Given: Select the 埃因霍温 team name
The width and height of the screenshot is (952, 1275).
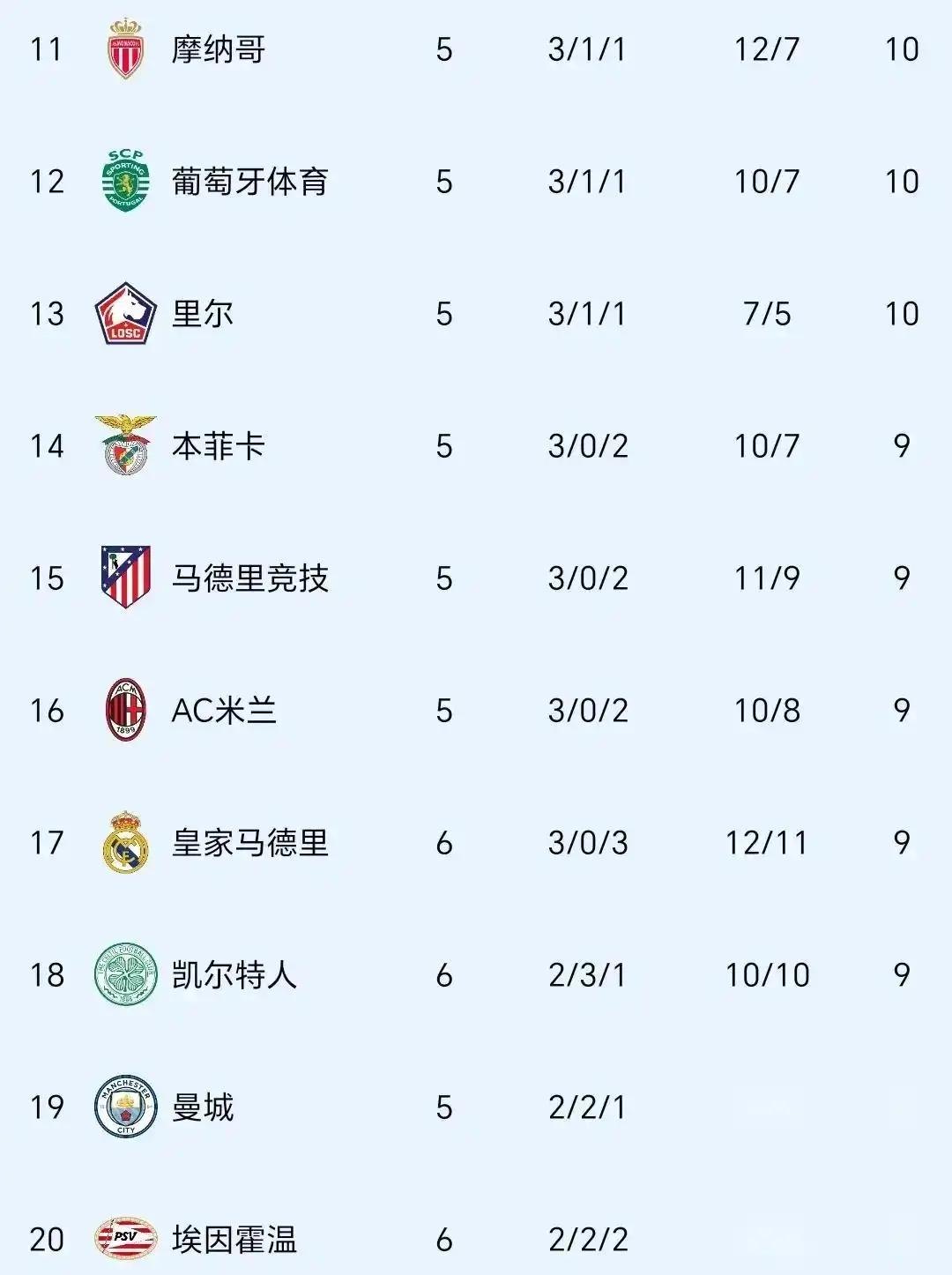Looking at the screenshot, I should [234, 1240].
